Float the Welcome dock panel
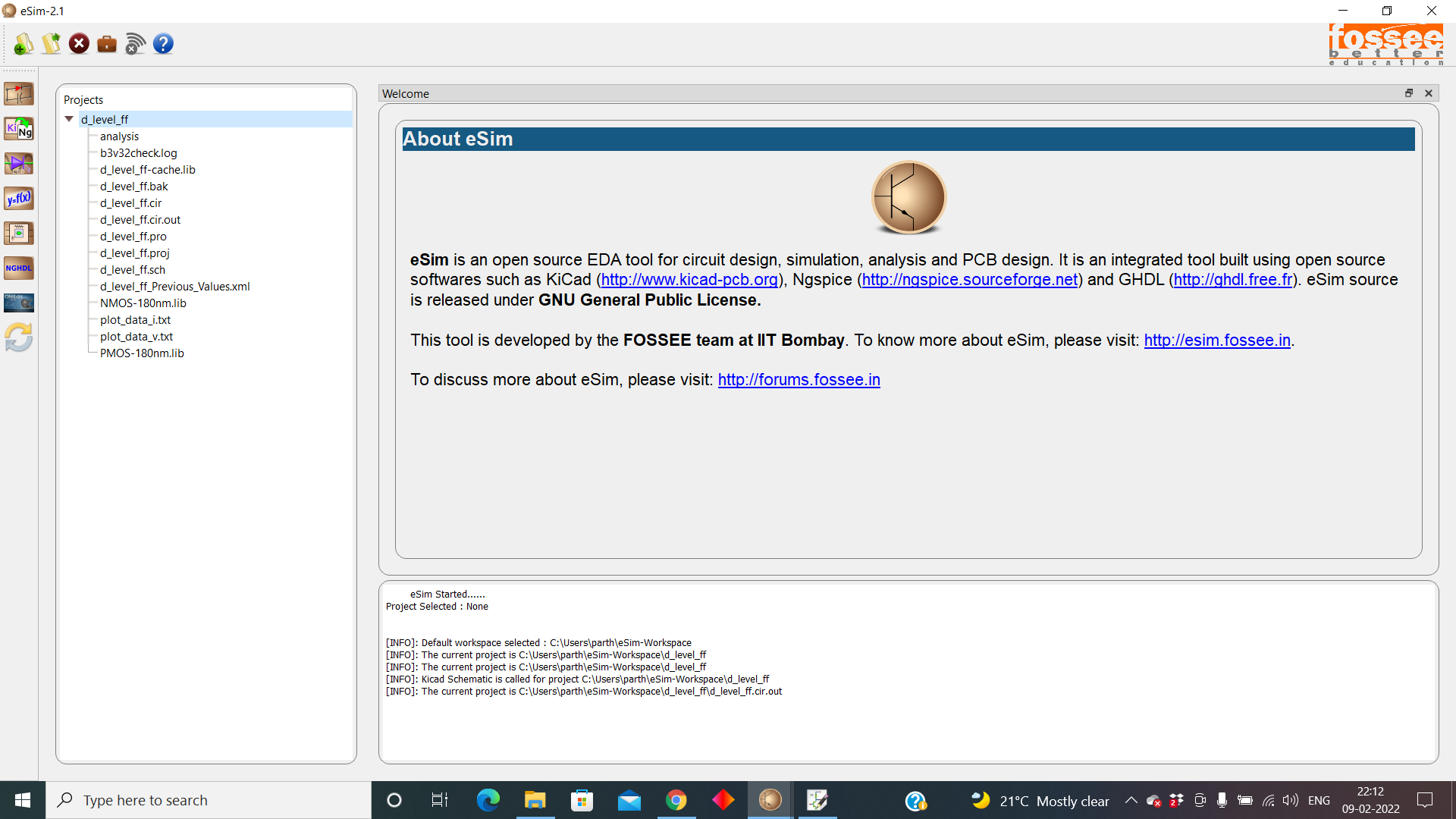The width and height of the screenshot is (1456, 819). pyautogui.click(x=1409, y=93)
